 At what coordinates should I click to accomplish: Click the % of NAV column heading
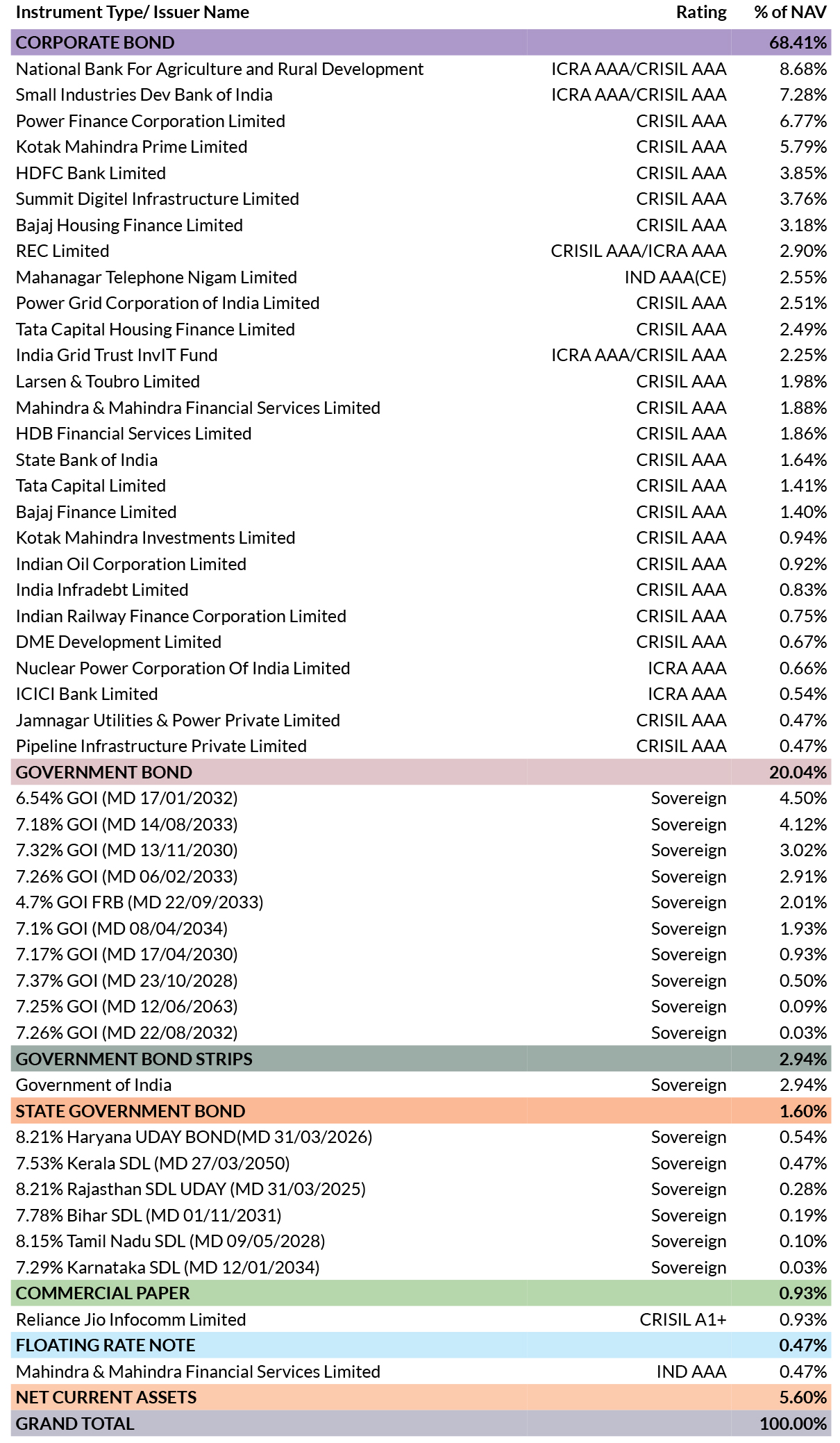[x=790, y=12]
